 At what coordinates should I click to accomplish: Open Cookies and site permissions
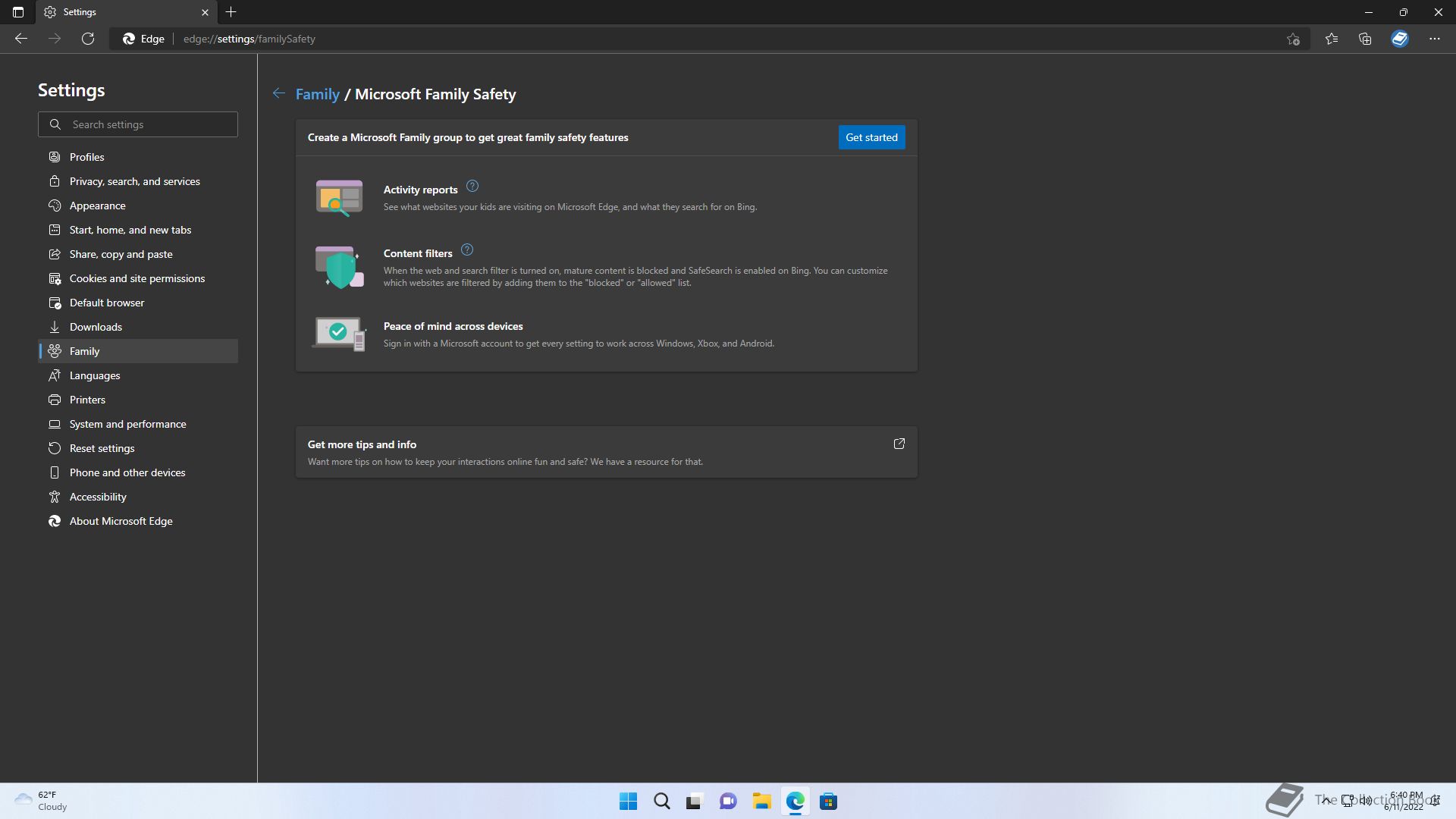(136, 278)
